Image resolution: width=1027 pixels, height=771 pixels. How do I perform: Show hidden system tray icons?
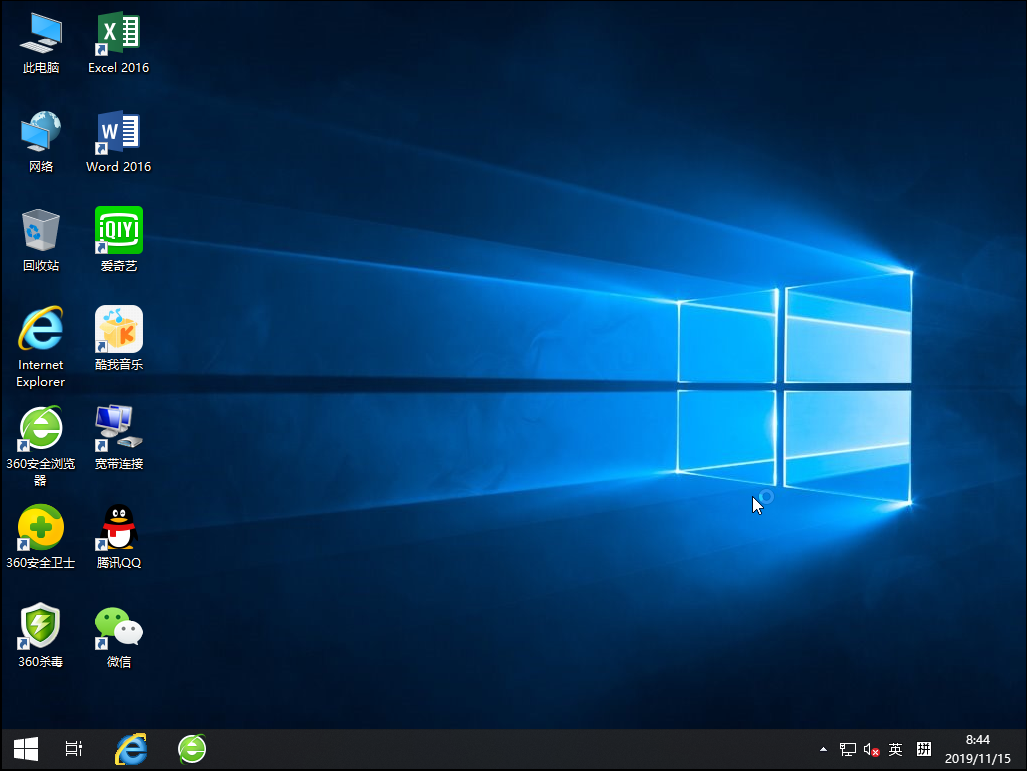coord(823,749)
